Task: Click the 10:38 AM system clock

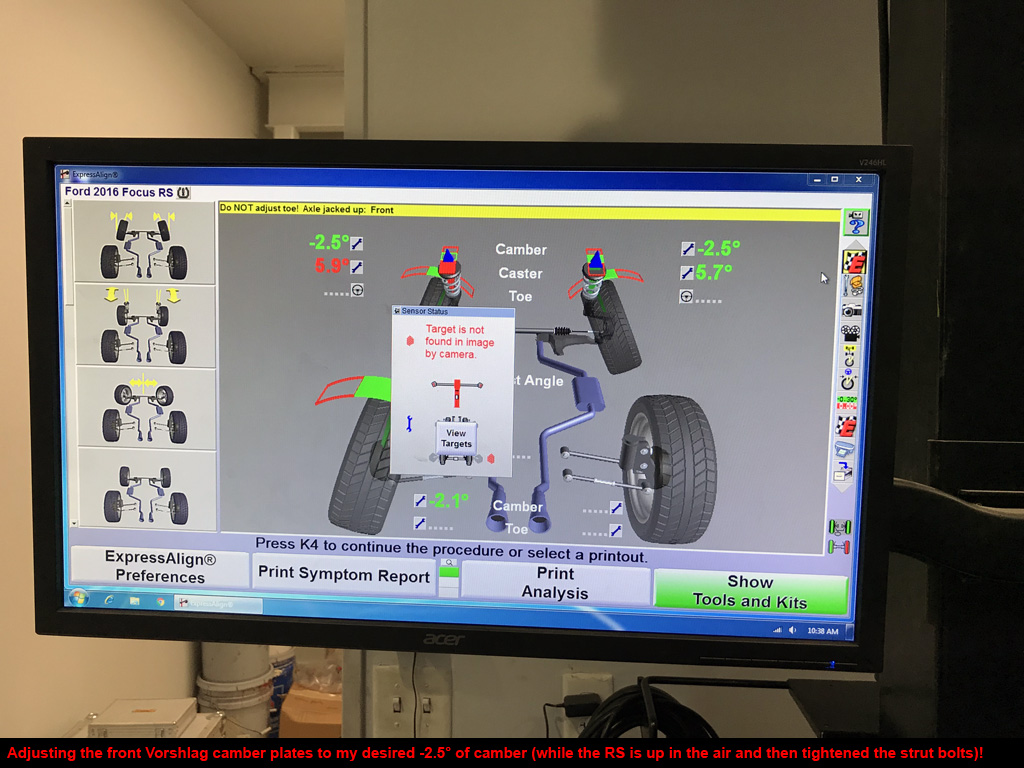Action: coord(822,631)
